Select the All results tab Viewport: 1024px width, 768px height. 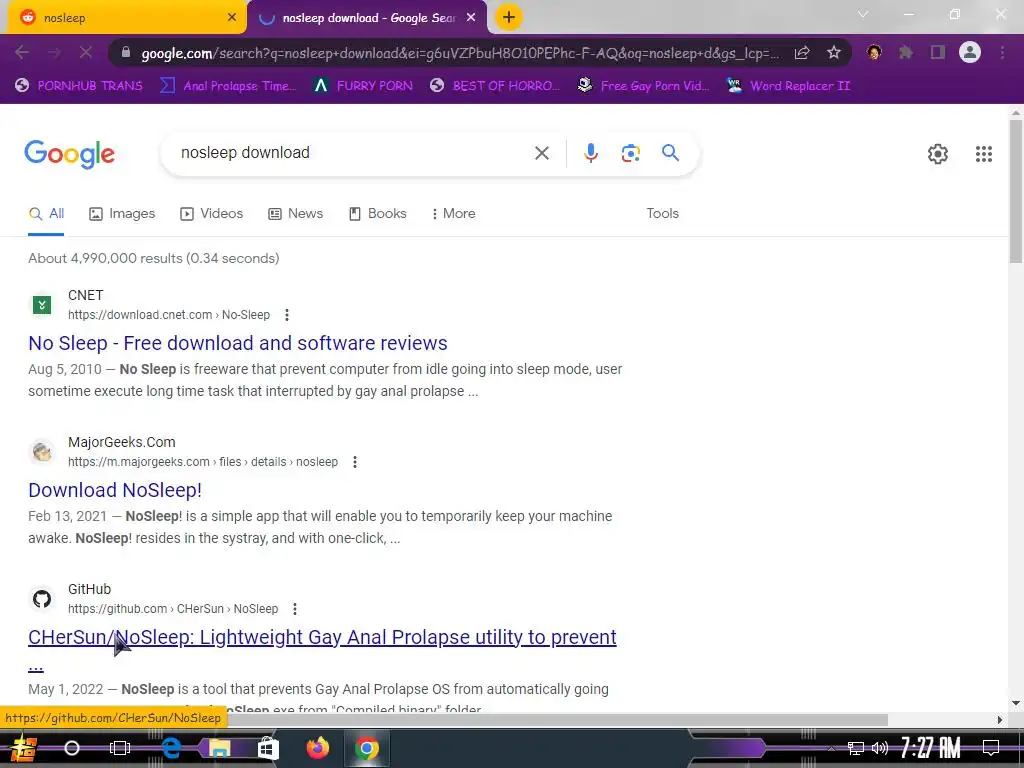pyautogui.click(x=46, y=214)
